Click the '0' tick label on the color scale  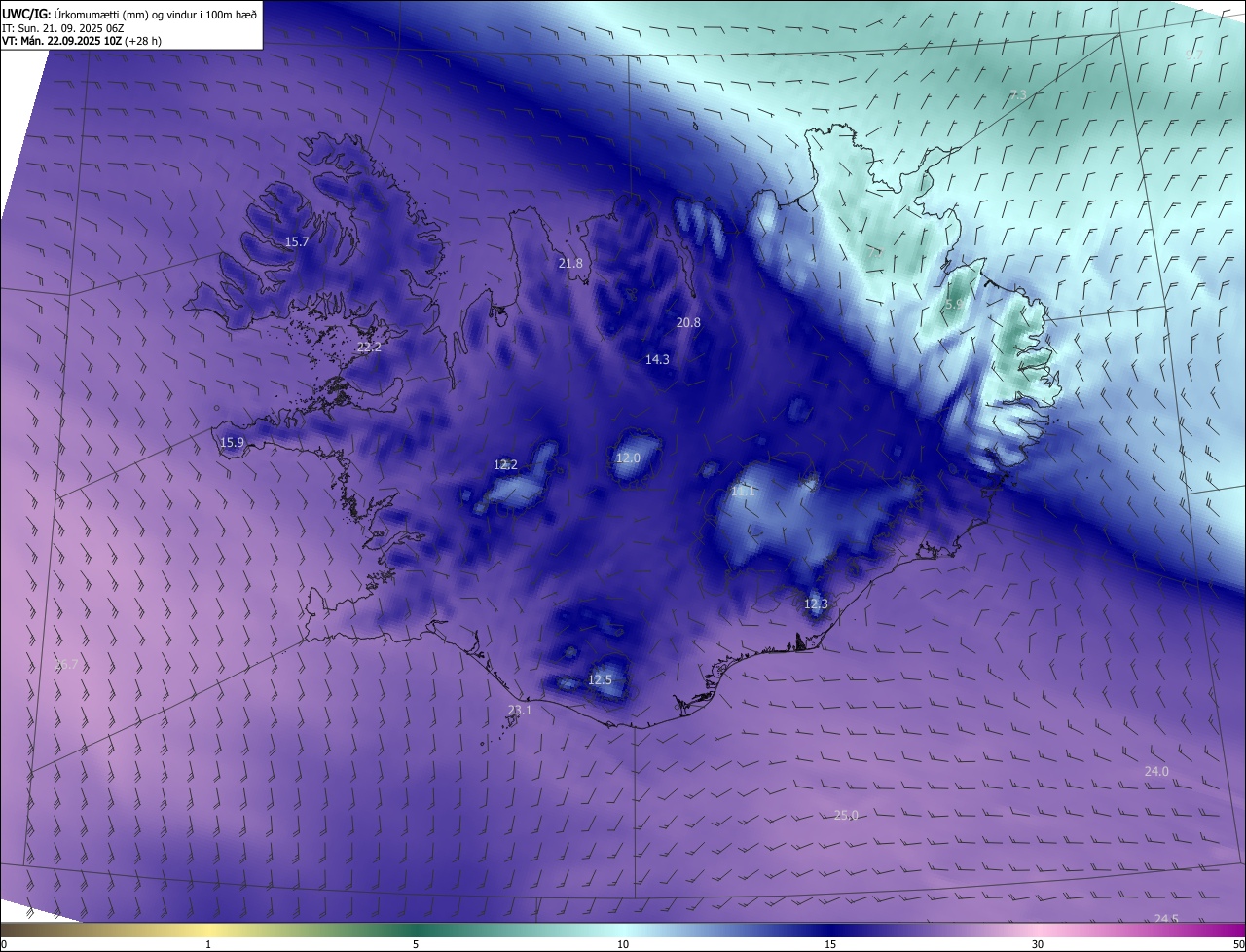pos(3,944)
